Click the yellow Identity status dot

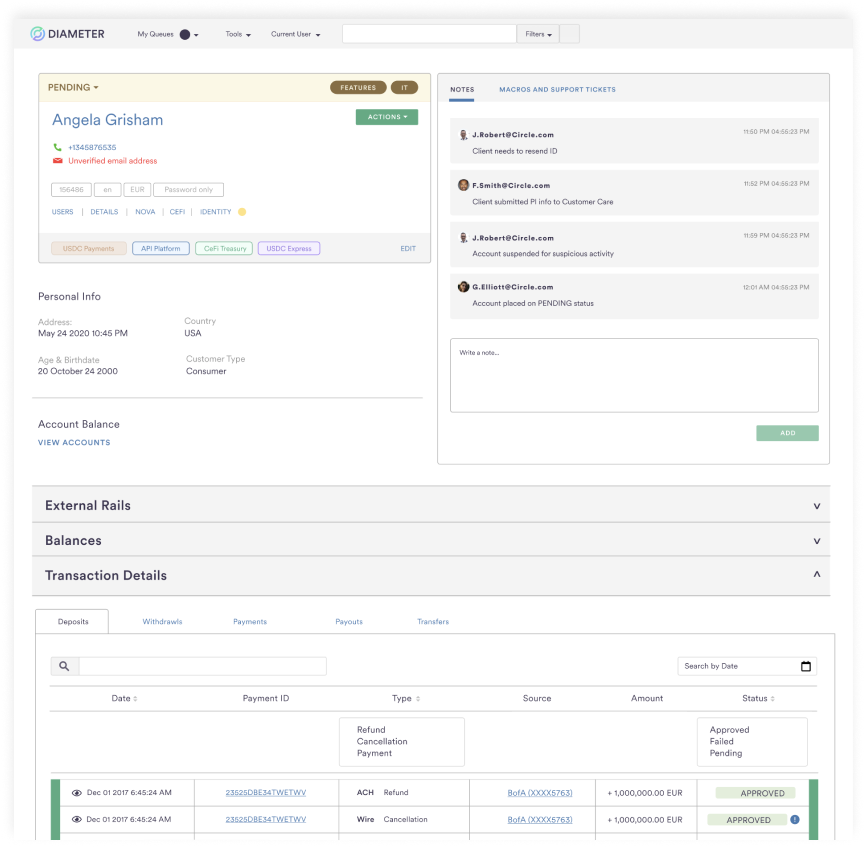(242, 212)
